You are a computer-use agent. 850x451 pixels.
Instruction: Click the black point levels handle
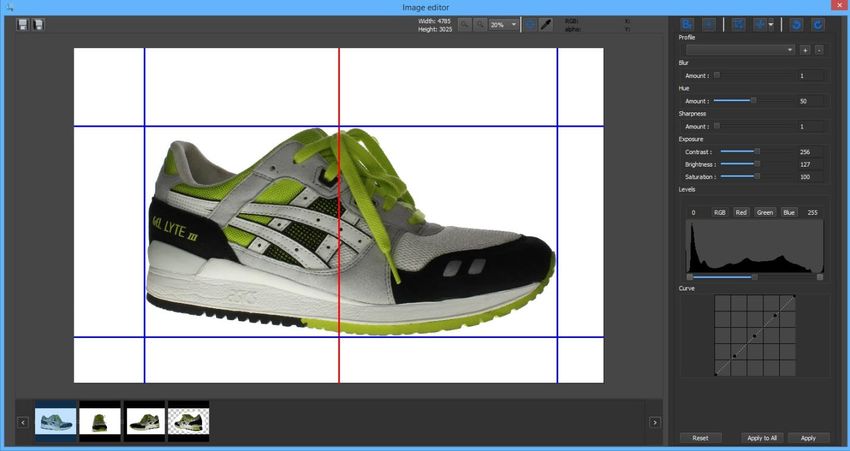(x=690, y=277)
